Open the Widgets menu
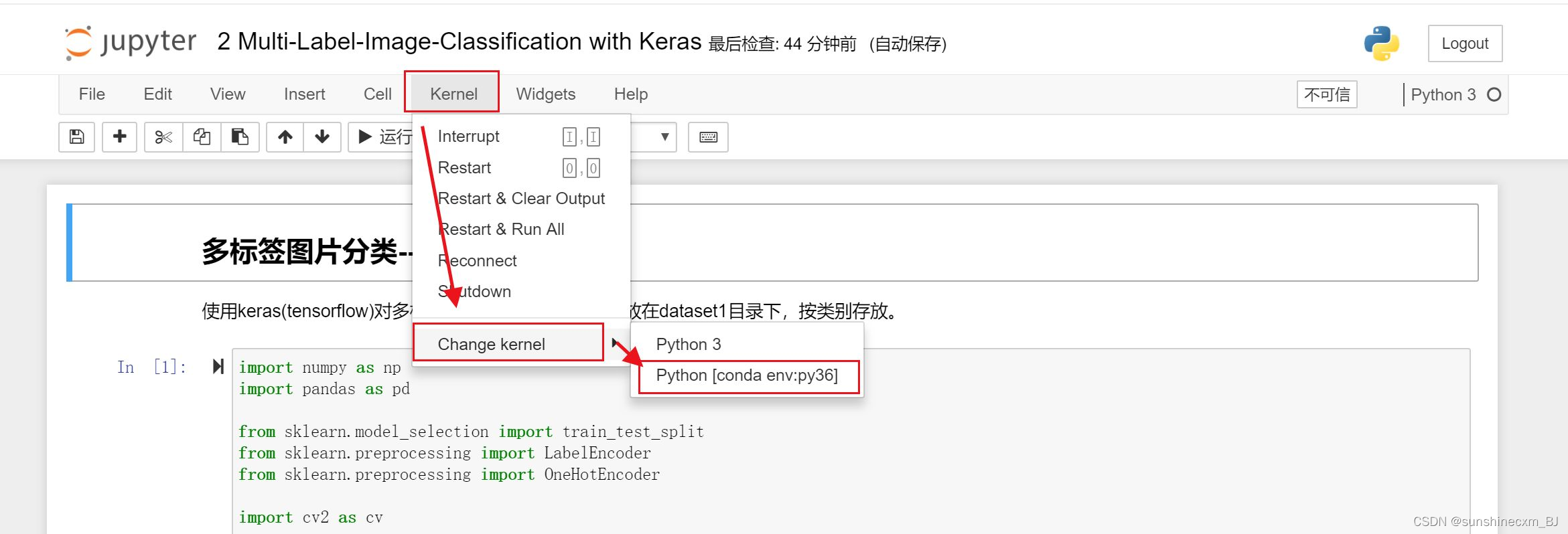The width and height of the screenshot is (1568, 534). coord(546,94)
